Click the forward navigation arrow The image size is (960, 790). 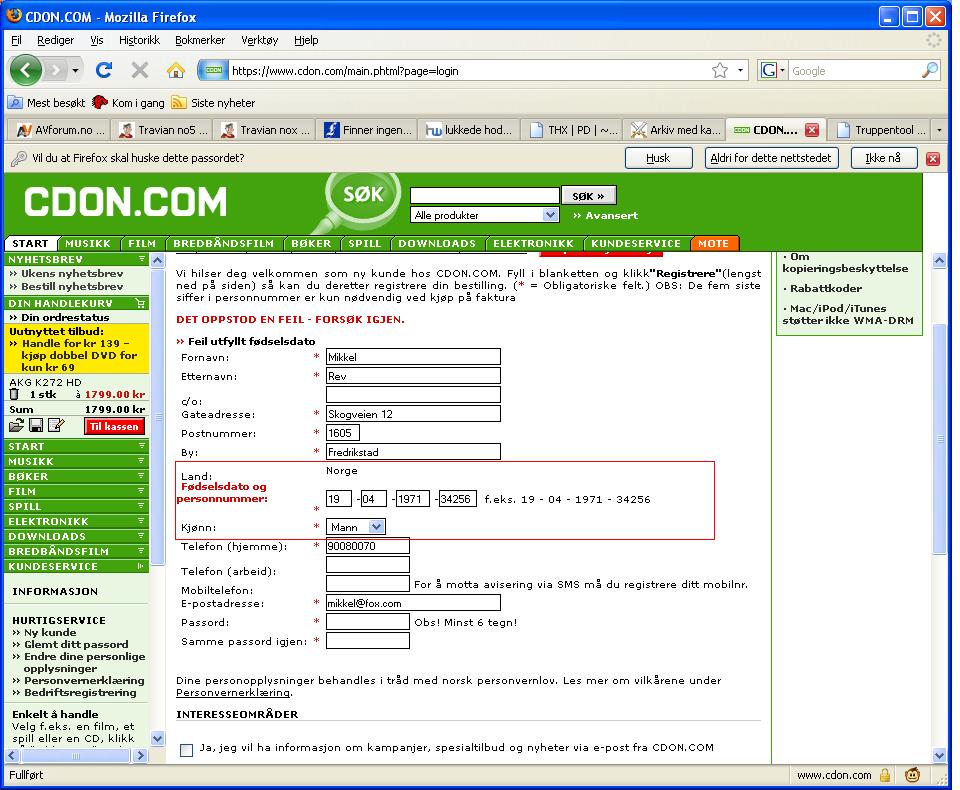point(56,70)
